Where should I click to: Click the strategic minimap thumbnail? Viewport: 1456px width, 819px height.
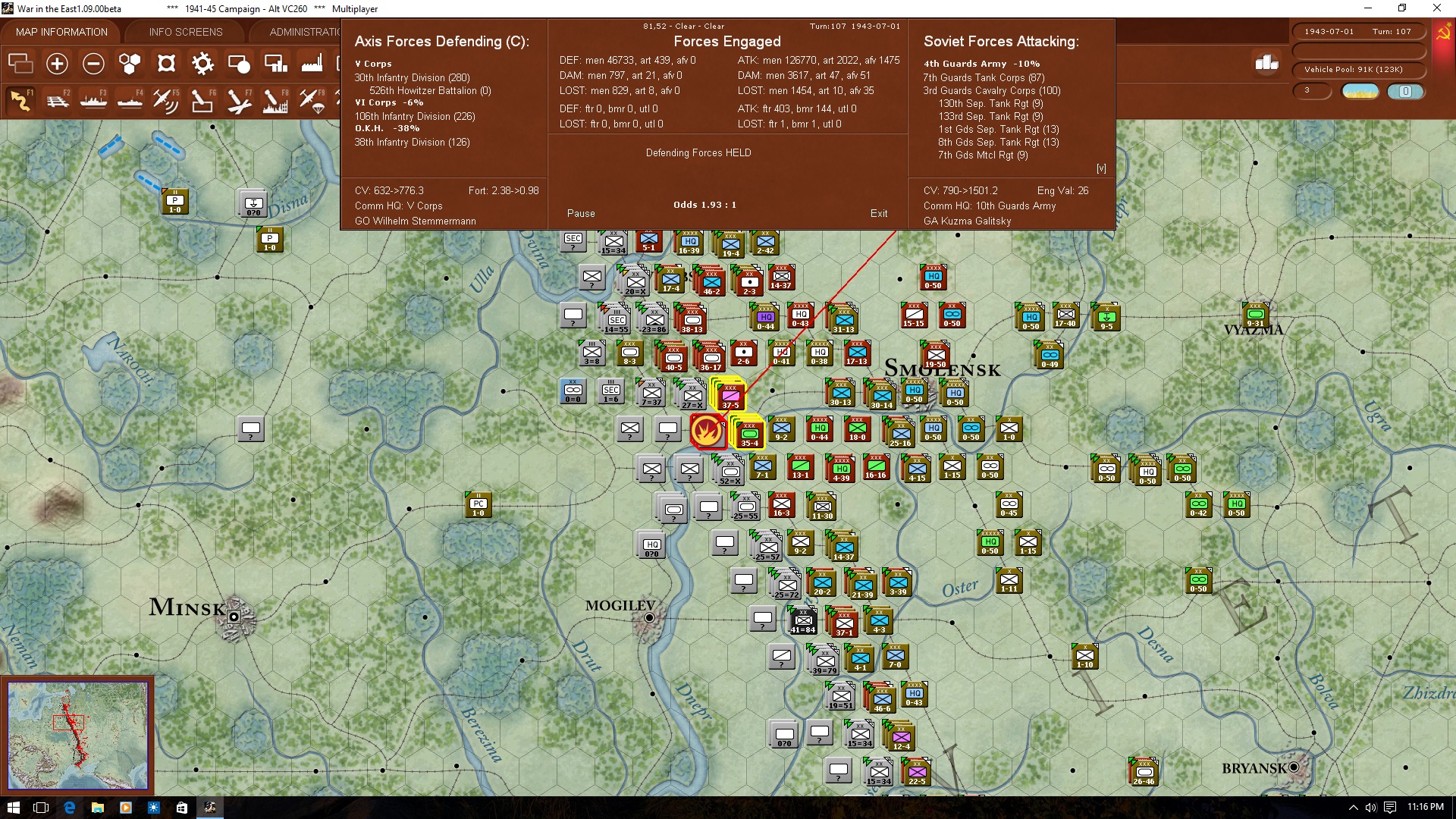[x=77, y=736]
